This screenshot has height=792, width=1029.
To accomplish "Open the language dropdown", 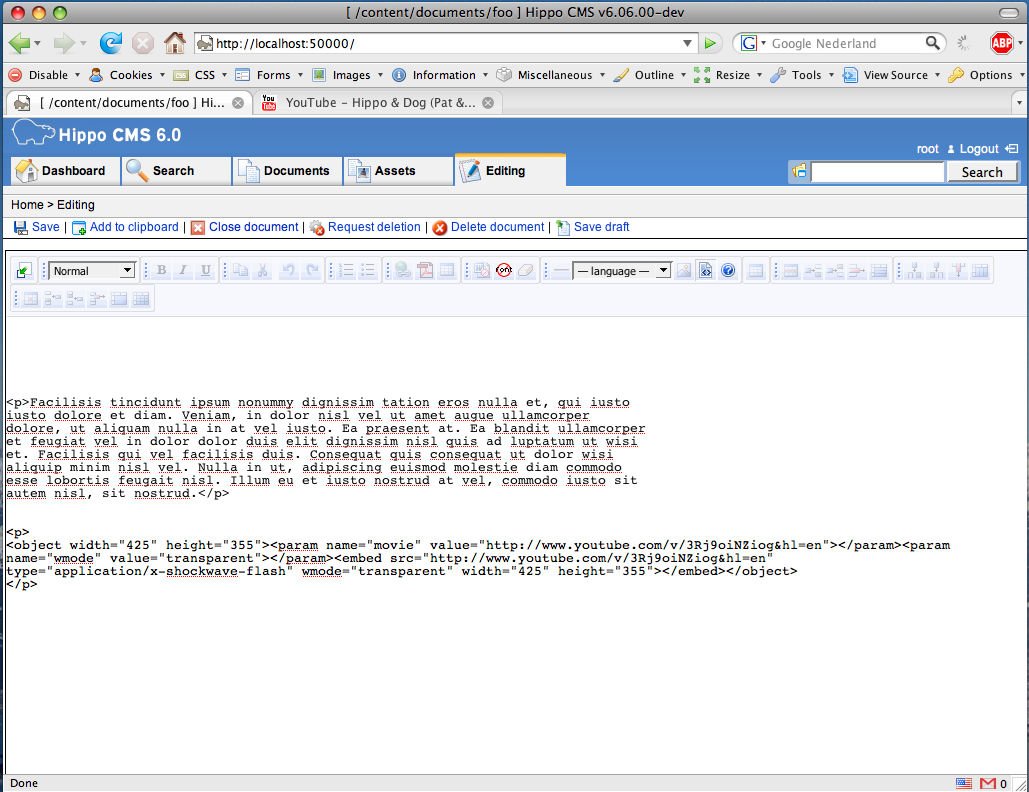I will (621, 271).
